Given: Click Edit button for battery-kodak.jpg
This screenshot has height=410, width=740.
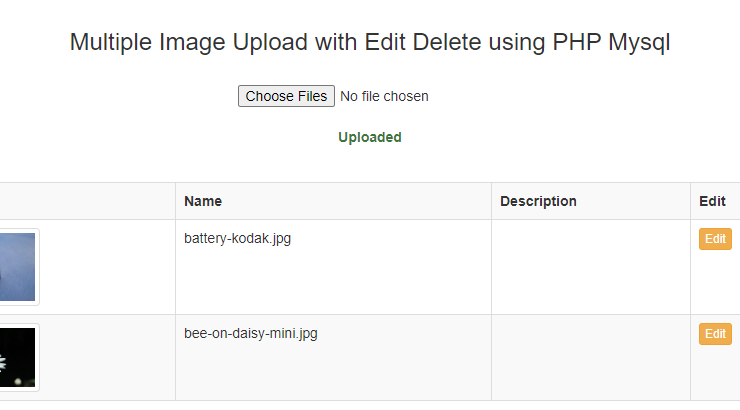Looking at the screenshot, I should [x=715, y=239].
